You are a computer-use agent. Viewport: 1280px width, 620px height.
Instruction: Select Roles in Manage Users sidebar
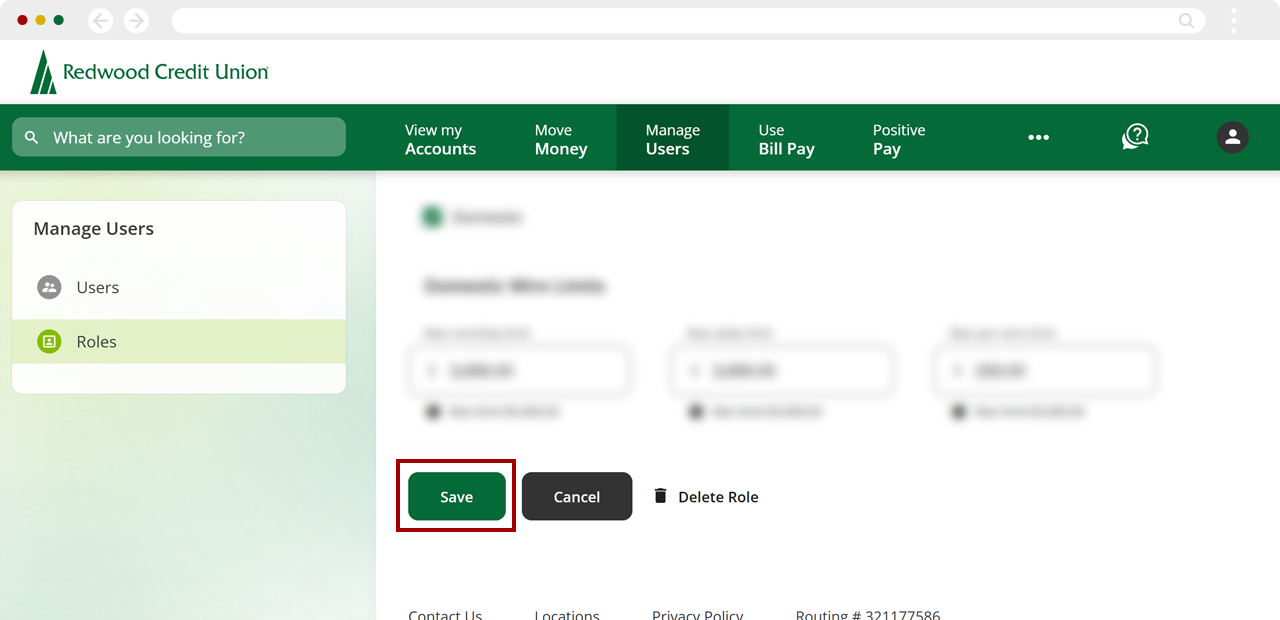(179, 341)
